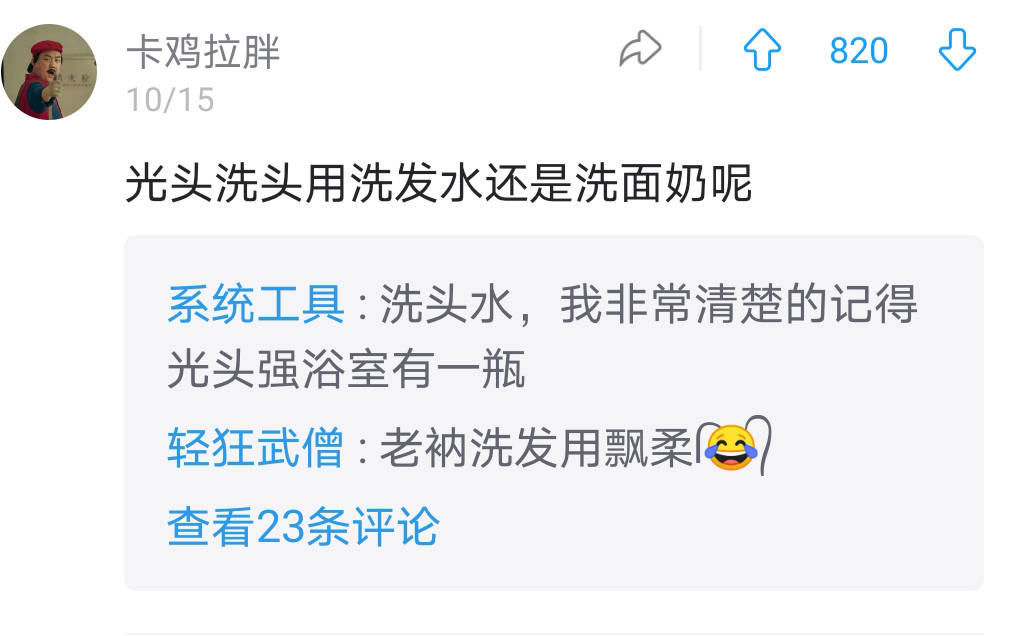Click the 820 vote count
Image resolution: width=1032 pixels, height=636 pixels.
click(x=858, y=51)
